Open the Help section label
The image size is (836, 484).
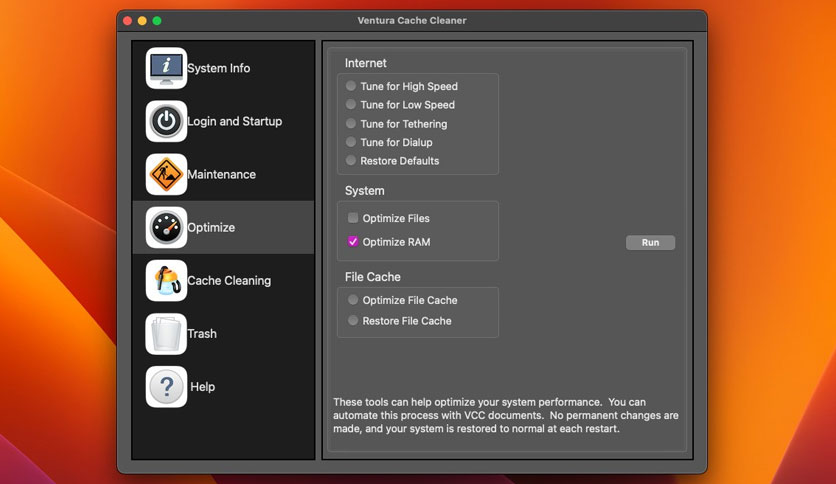pos(203,386)
